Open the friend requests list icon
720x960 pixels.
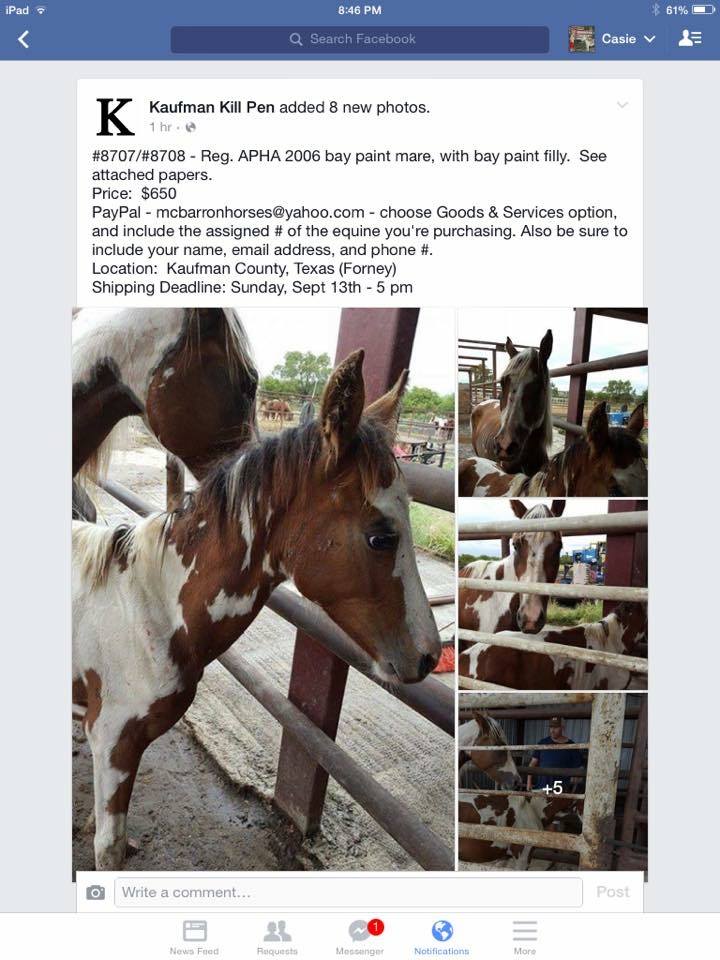click(690, 39)
